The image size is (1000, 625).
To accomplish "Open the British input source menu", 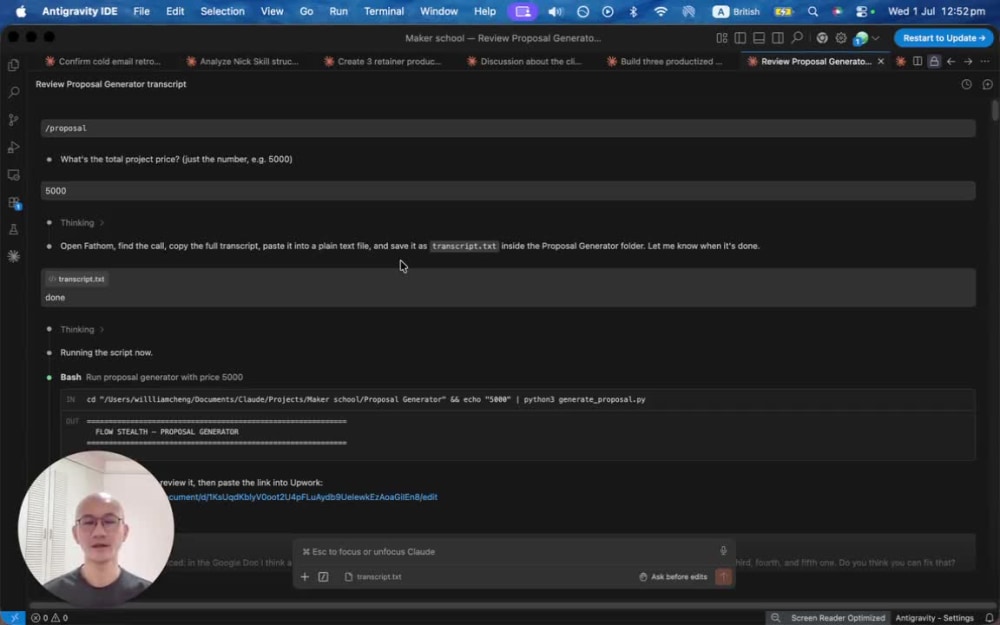I will tap(737, 11).
